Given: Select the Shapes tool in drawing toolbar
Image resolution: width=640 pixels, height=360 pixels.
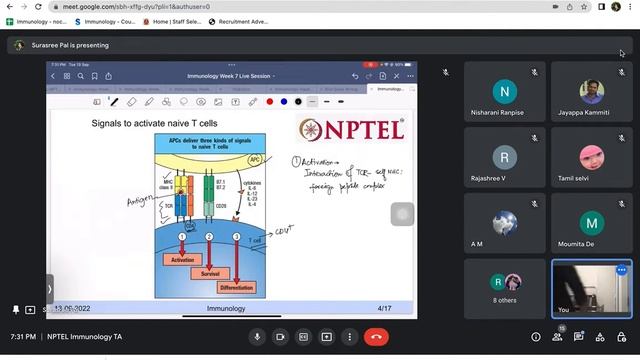Looking at the screenshot, I should pyautogui.click(x=167, y=102).
